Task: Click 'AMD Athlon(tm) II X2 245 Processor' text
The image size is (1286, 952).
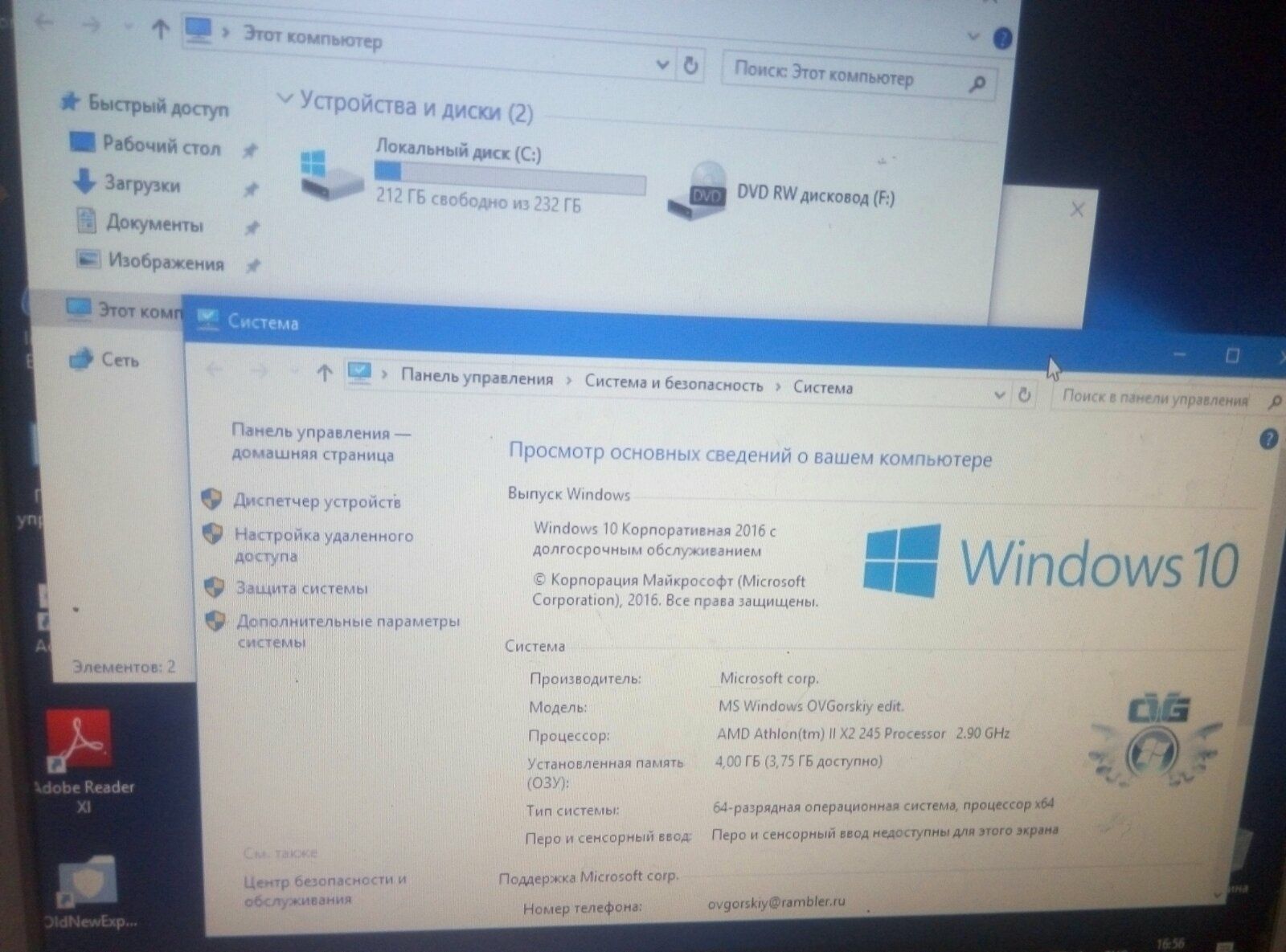Action: coord(831,733)
